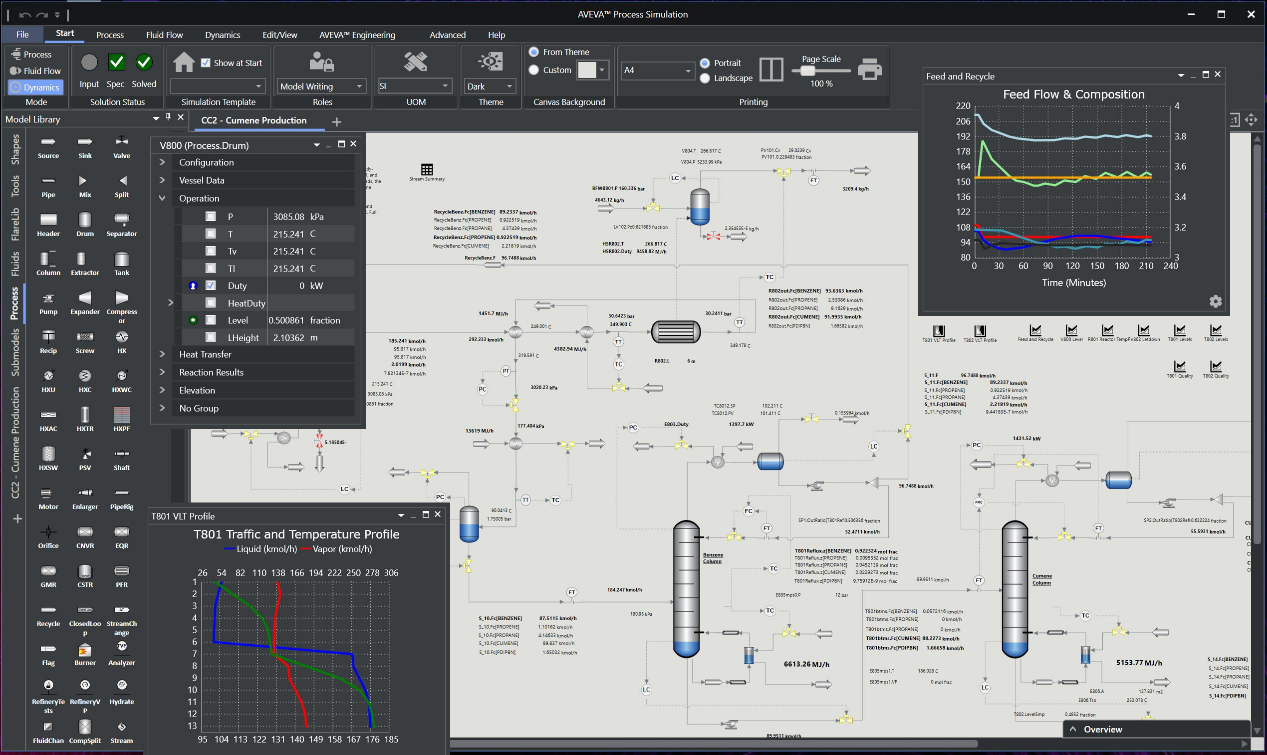
Task: Open the Roles dropdown showing Model Writing
Action: [x=320, y=86]
